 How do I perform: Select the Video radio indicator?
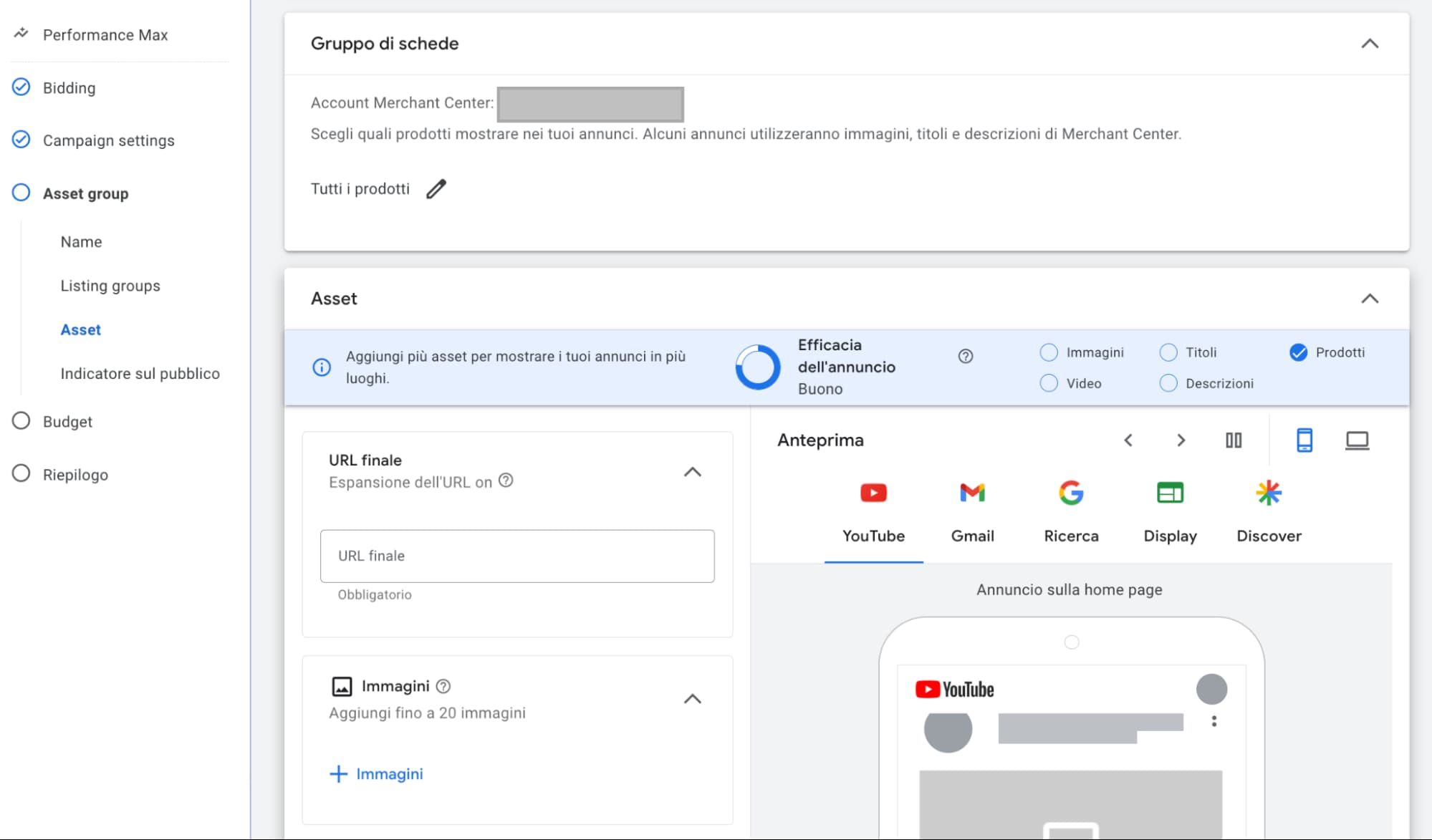(1049, 383)
